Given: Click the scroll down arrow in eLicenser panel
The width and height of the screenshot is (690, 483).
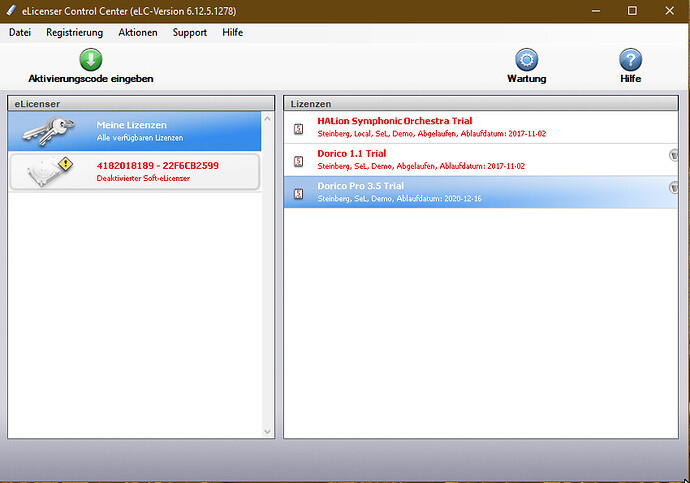Looking at the screenshot, I should pyautogui.click(x=267, y=432).
